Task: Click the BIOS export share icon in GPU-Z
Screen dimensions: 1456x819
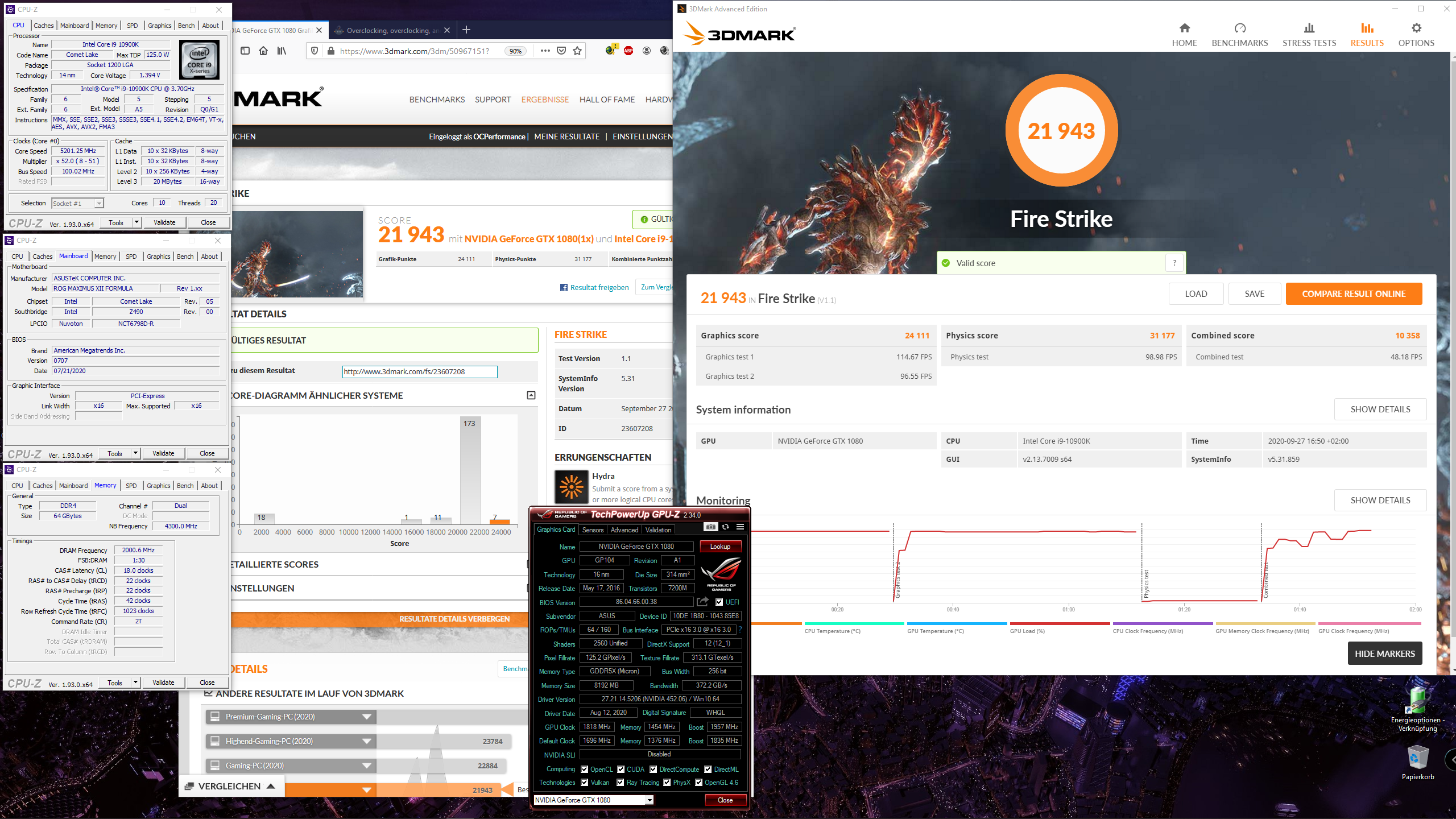Action: 702,602
